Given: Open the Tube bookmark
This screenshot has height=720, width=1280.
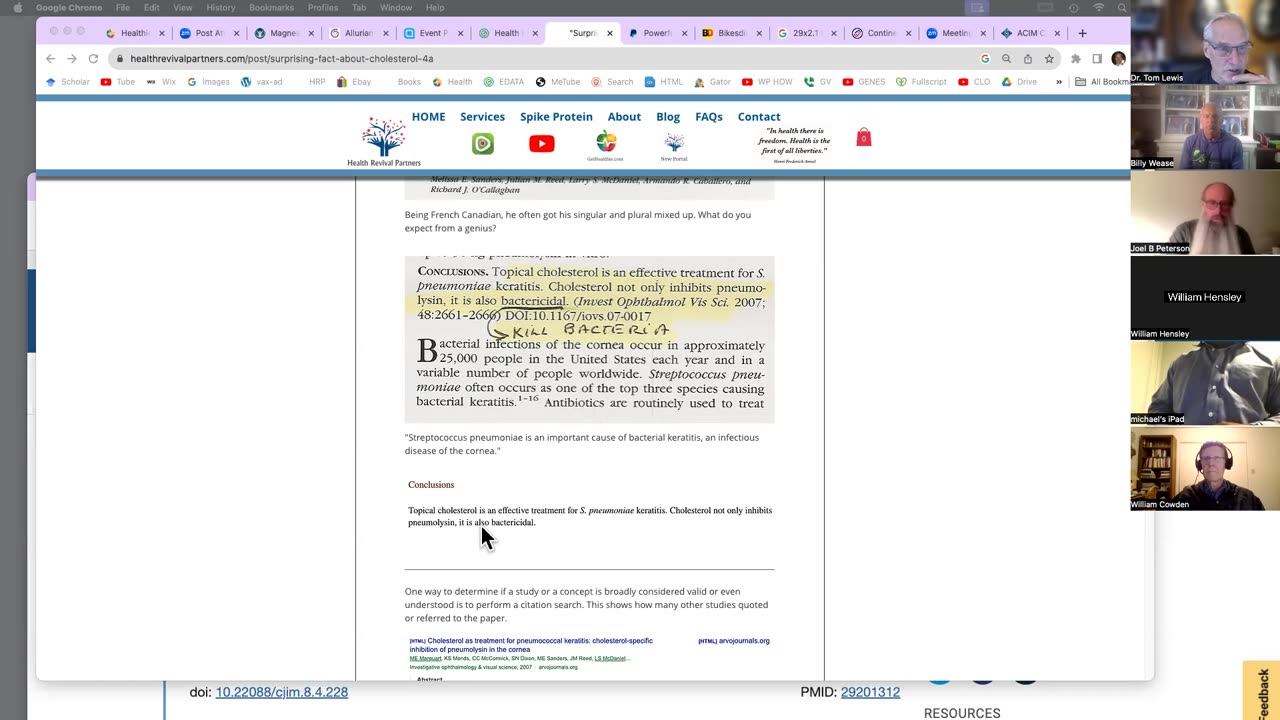Looking at the screenshot, I should click(118, 82).
